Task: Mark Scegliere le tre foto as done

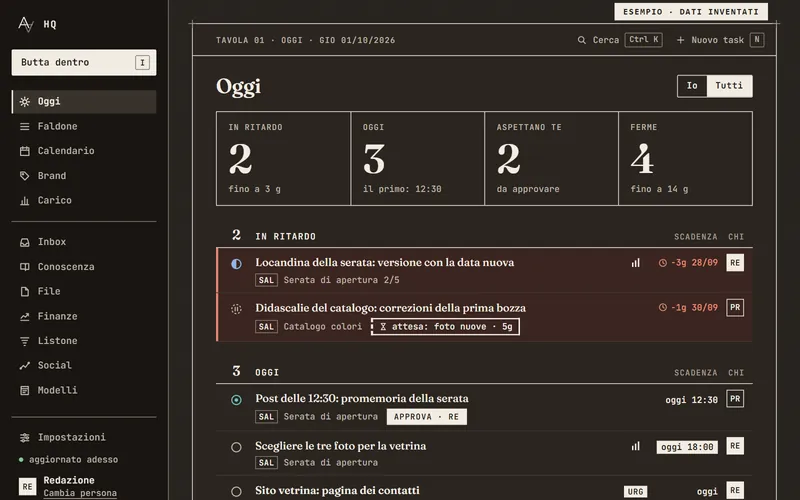Action: [x=236, y=447]
